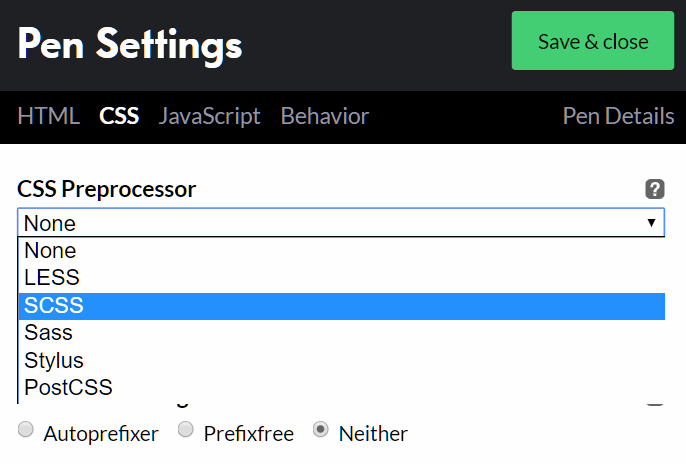This screenshot has width=686, height=464.
Task: Open Pen Details
Action: click(618, 116)
